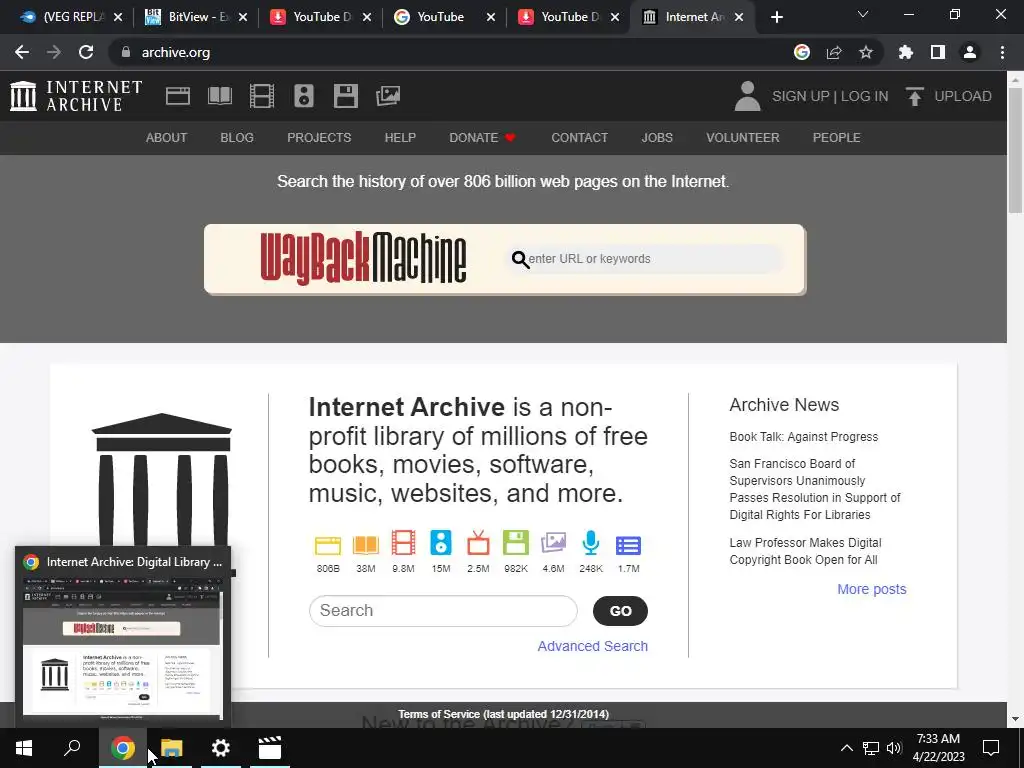Open the Chrome profile icon
Screen dimensions: 1024x768
(970, 52)
